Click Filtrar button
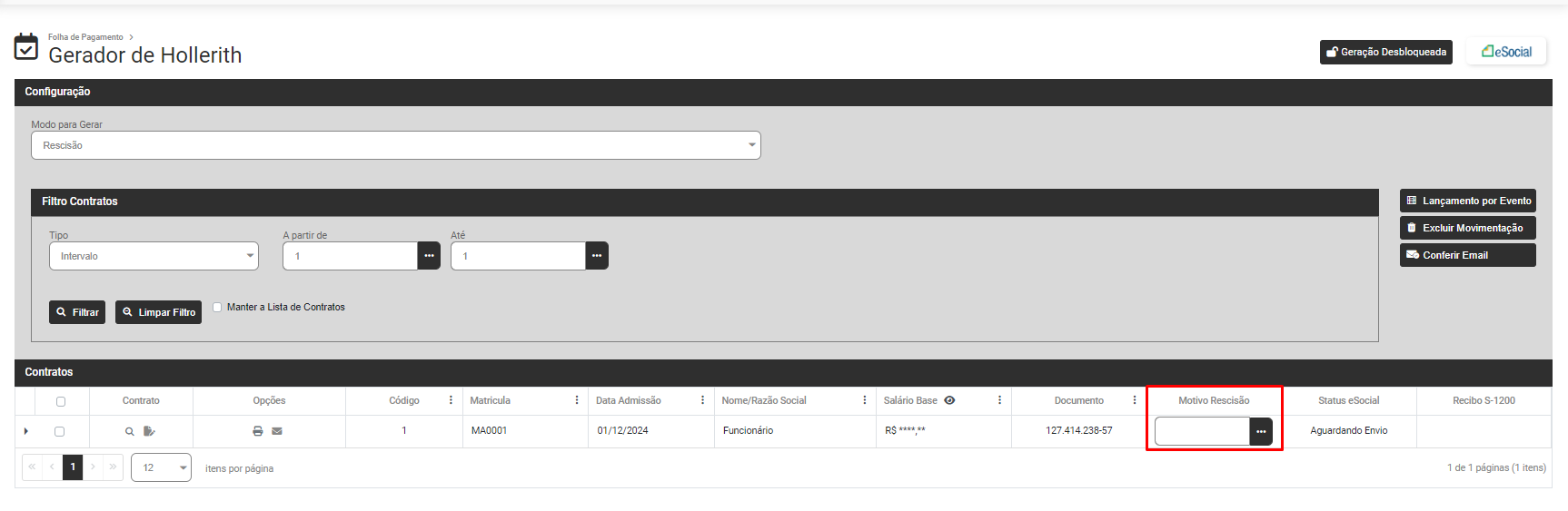Image resolution: width=1568 pixels, height=511 pixels. (x=77, y=312)
